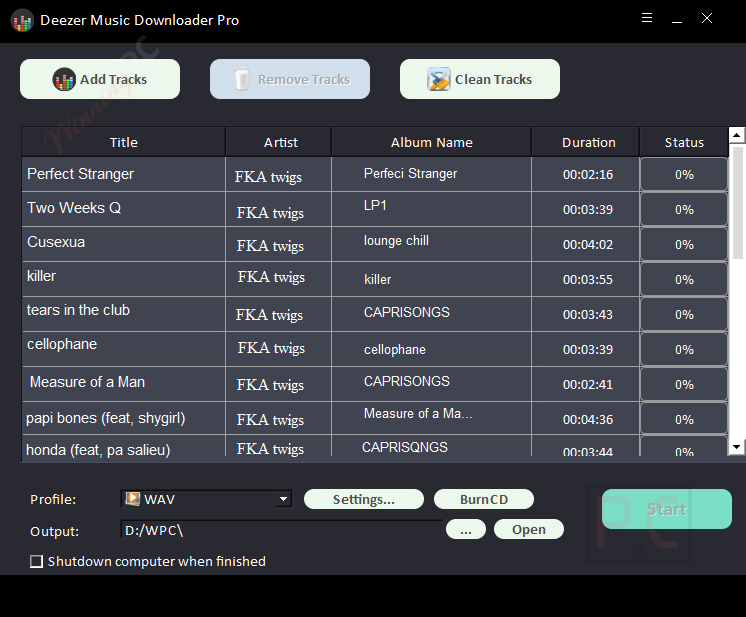Start downloading the tracks
Viewport: 746px width, 617px height.
tap(667, 509)
